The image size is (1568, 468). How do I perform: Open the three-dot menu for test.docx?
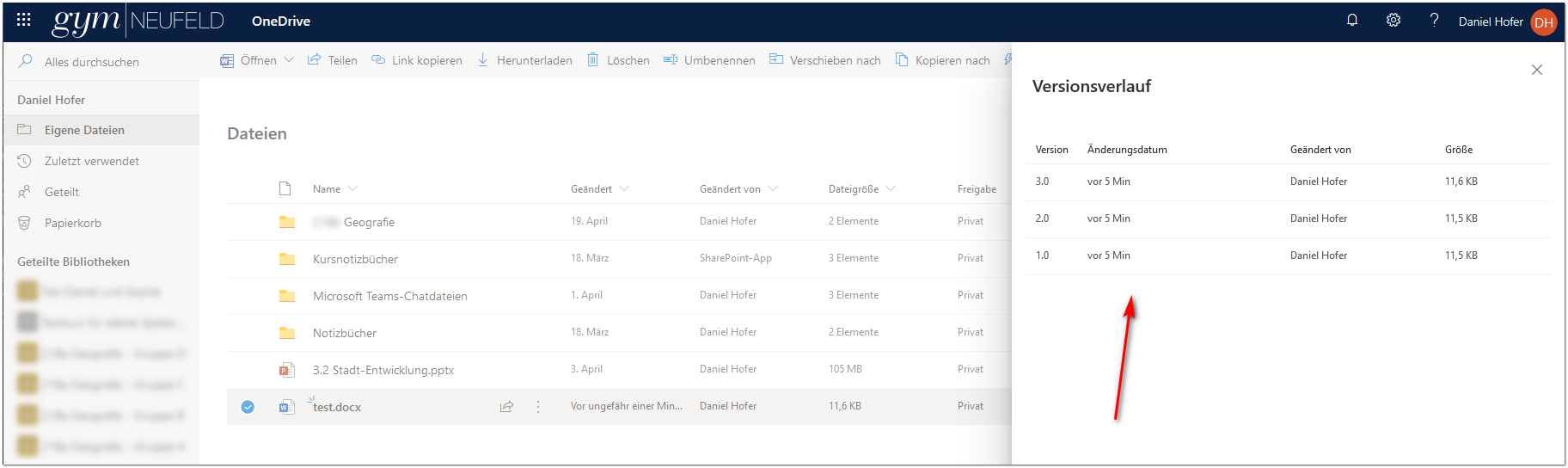click(538, 407)
